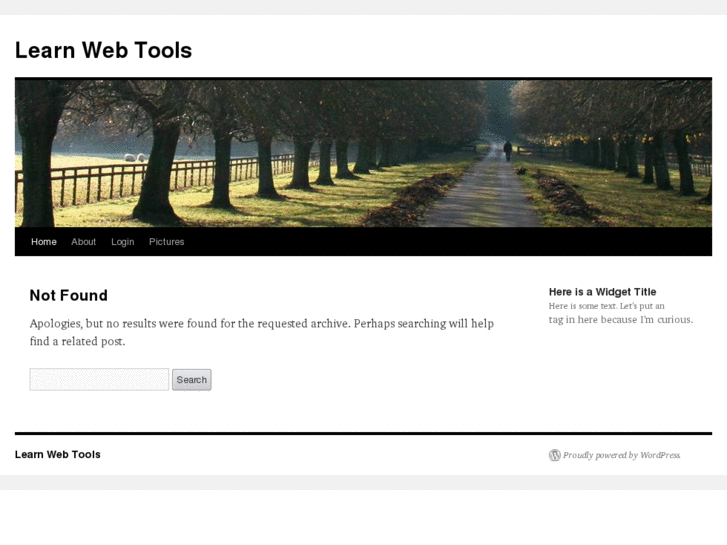The image size is (727, 545).
Task: Open the About page in the navigation
Action: (83, 242)
